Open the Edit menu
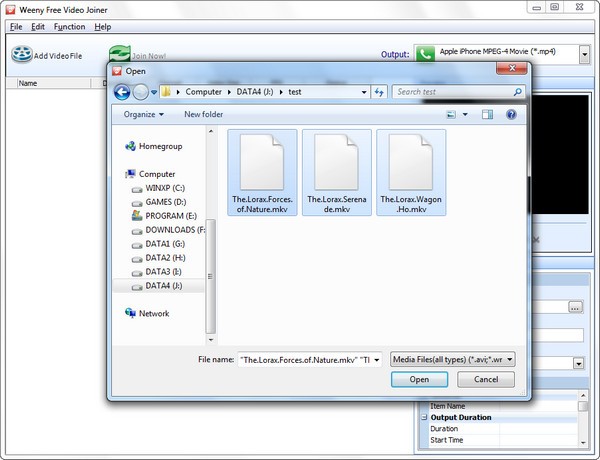 tap(38, 26)
